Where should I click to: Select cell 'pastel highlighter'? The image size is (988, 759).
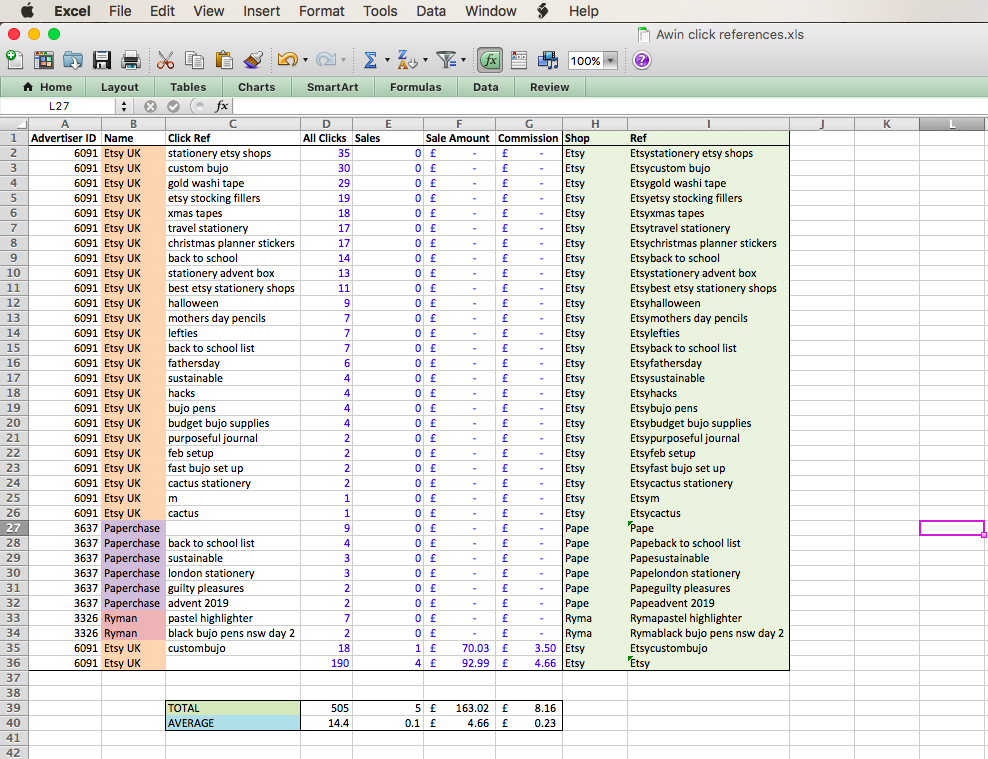[x=233, y=618]
